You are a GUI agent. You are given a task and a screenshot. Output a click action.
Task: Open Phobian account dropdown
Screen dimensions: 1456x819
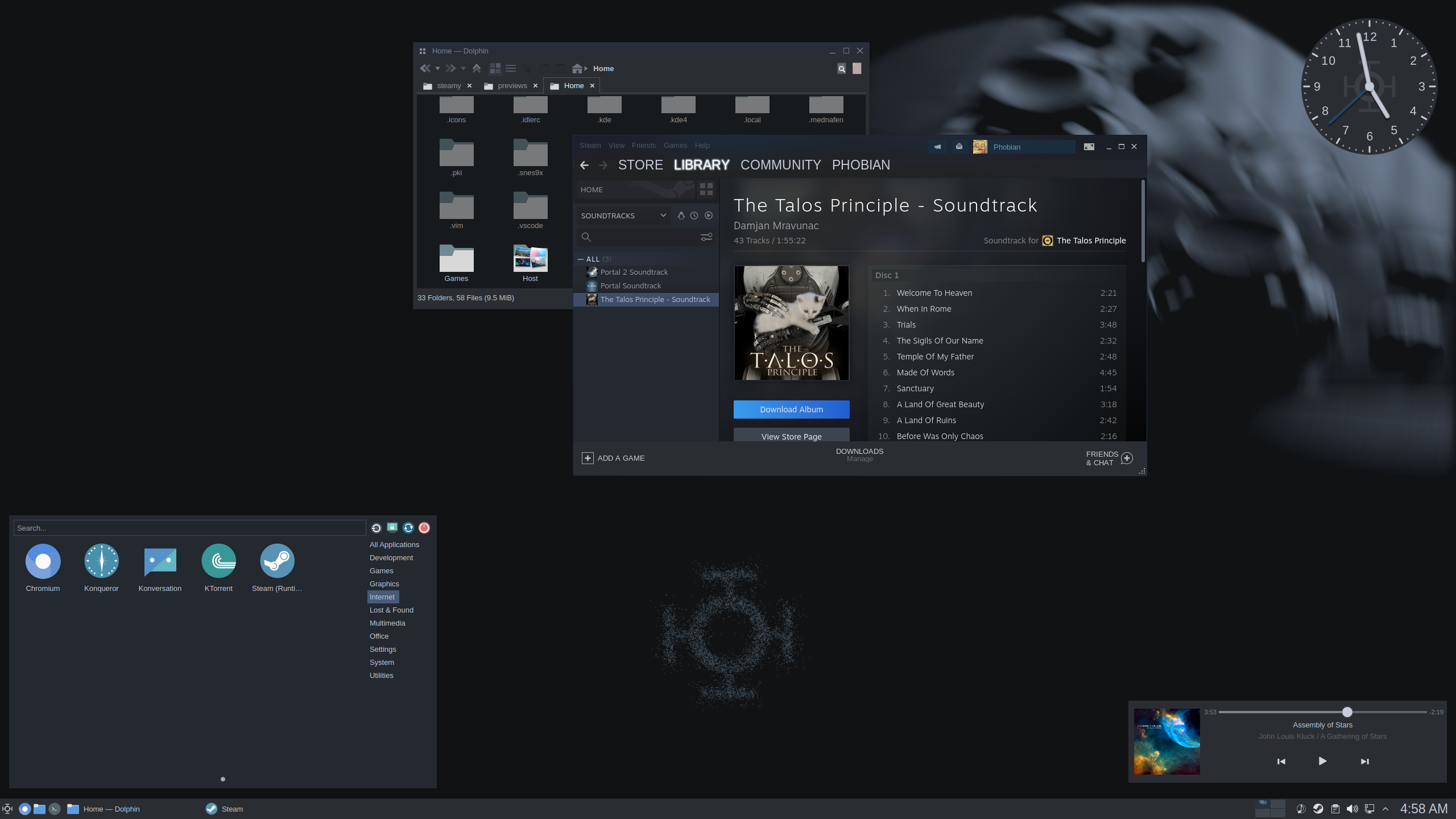click(1024, 147)
